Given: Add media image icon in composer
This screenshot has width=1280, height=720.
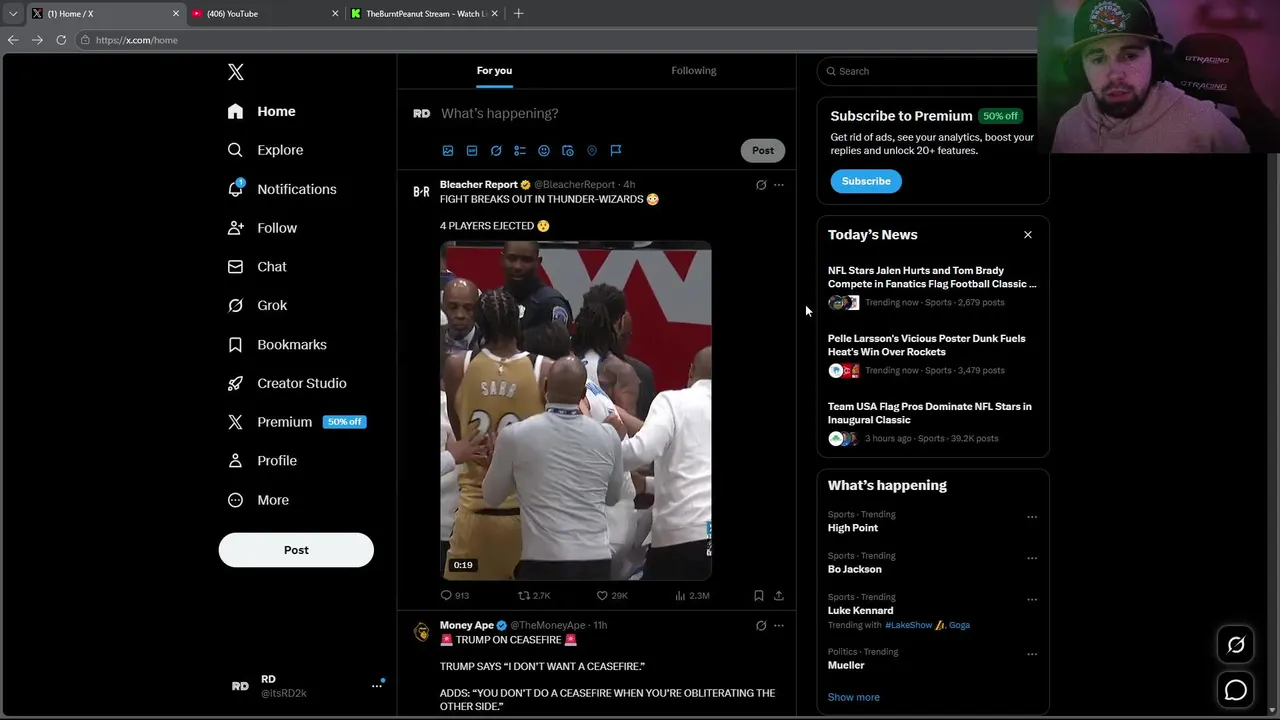Looking at the screenshot, I should click(448, 151).
